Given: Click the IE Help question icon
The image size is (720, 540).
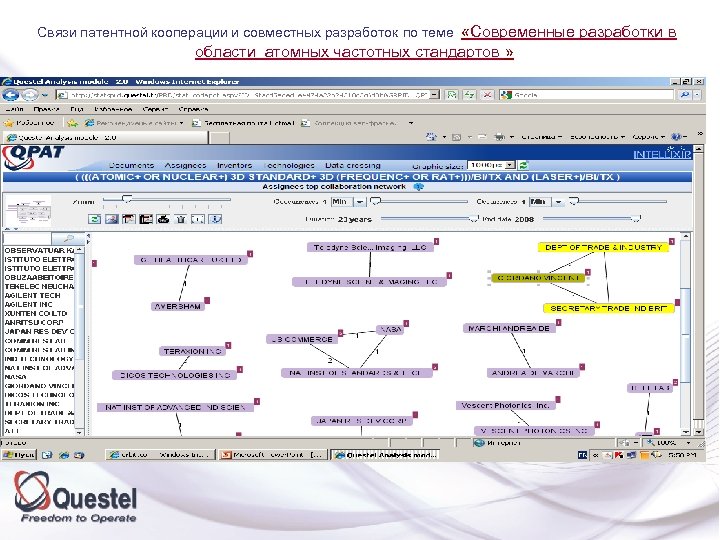Looking at the screenshot, I should tap(676, 137).
